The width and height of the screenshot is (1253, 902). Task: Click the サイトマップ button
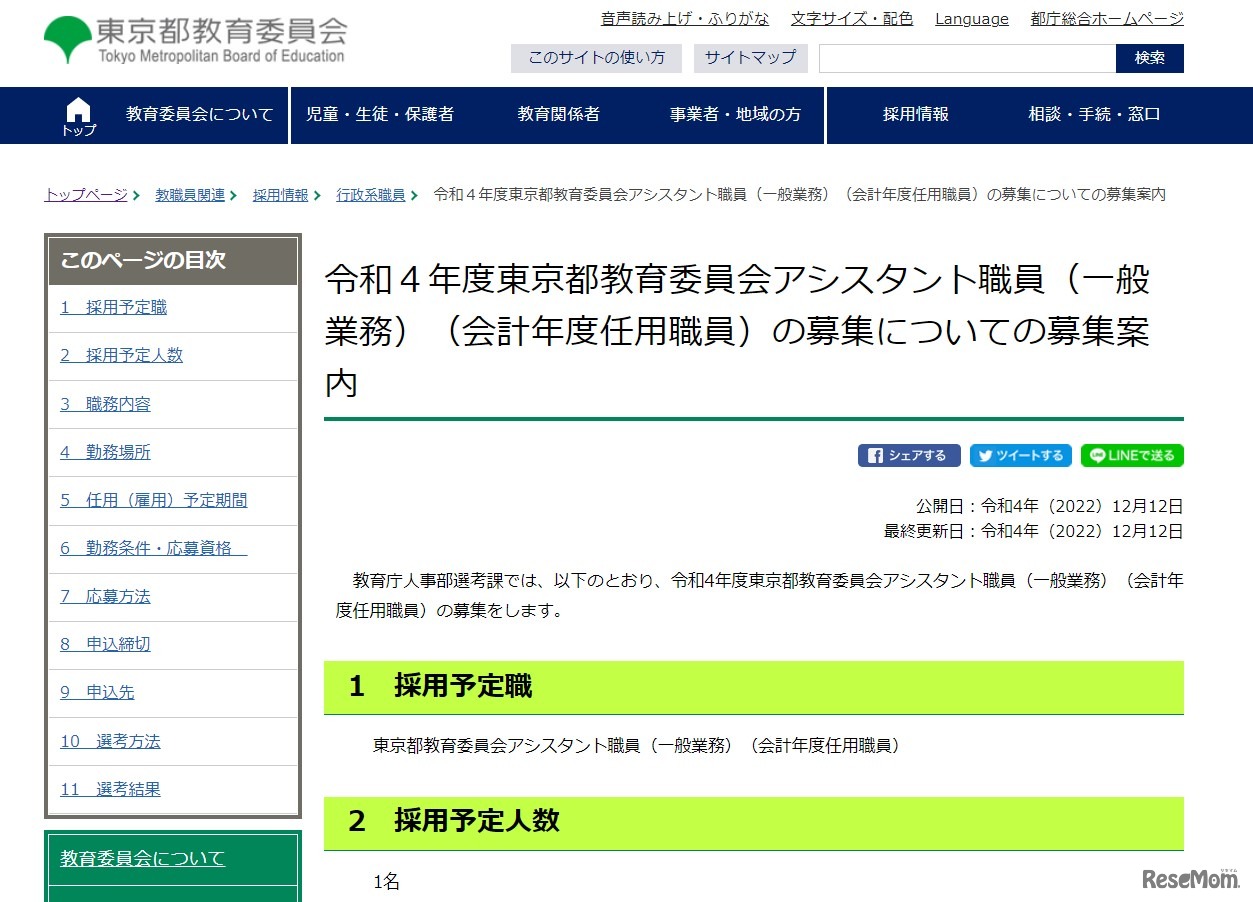click(750, 58)
